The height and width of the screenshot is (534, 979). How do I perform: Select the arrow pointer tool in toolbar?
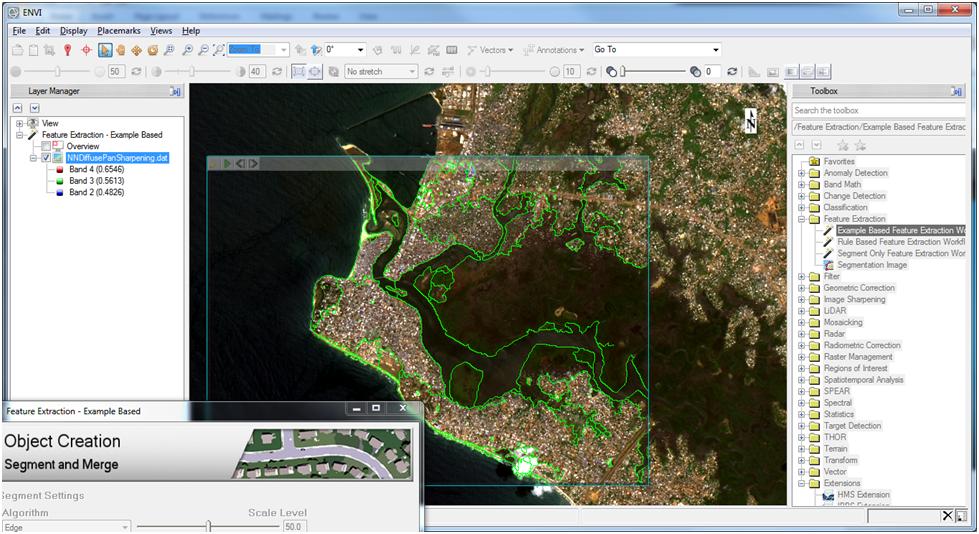click(x=105, y=50)
